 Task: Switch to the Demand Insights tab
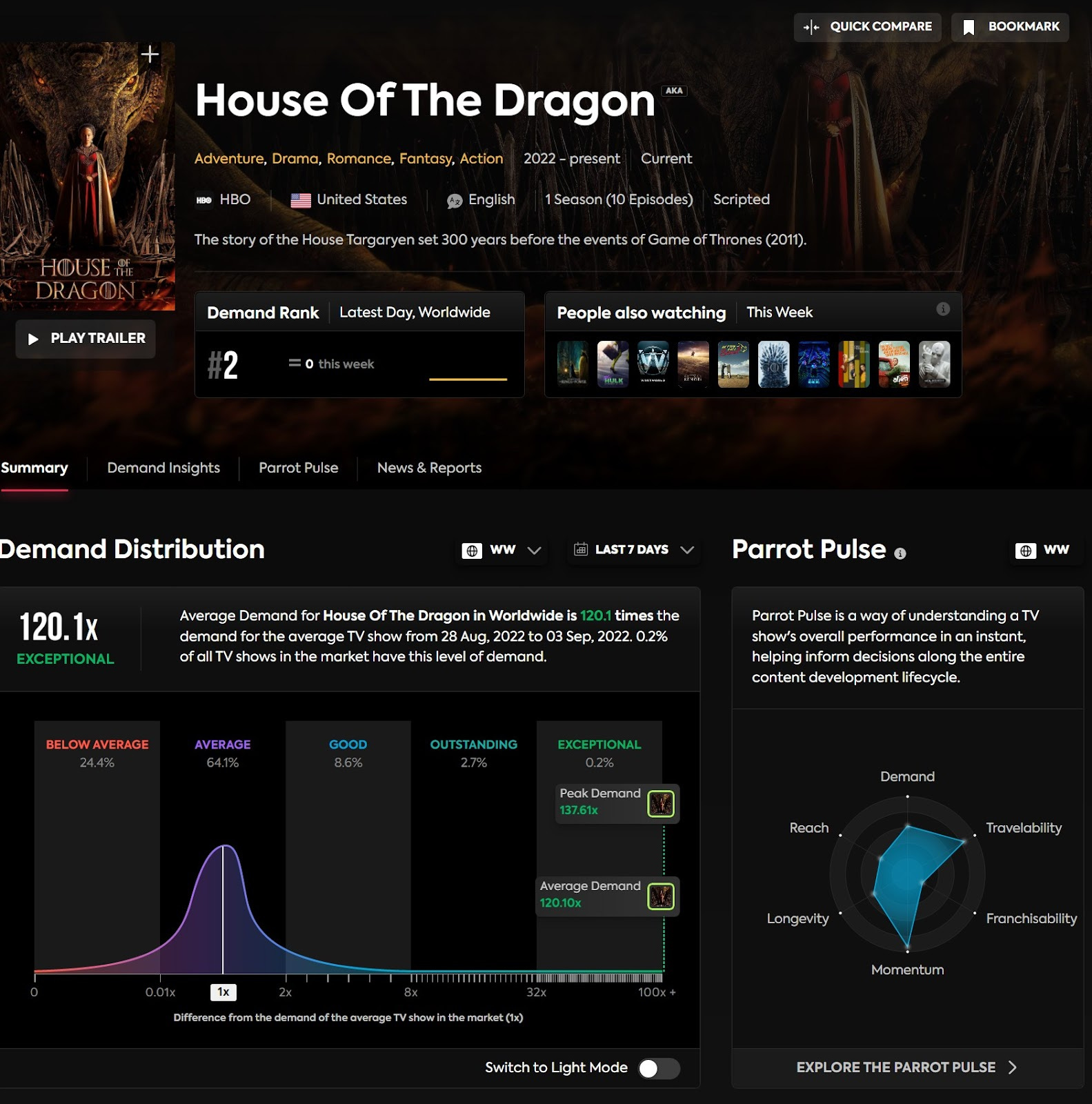pos(163,468)
